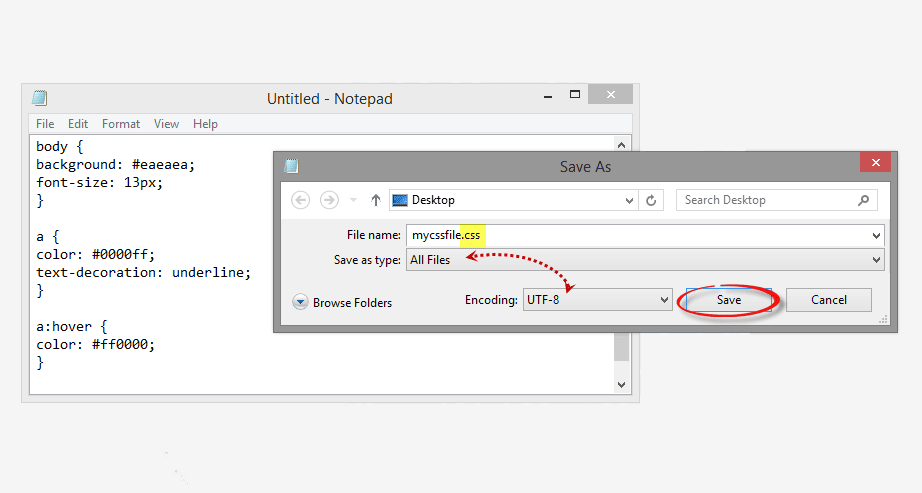Click the 'text-decoration: underline;' line
The height and width of the screenshot is (493, 922).
tap(143, 273)
